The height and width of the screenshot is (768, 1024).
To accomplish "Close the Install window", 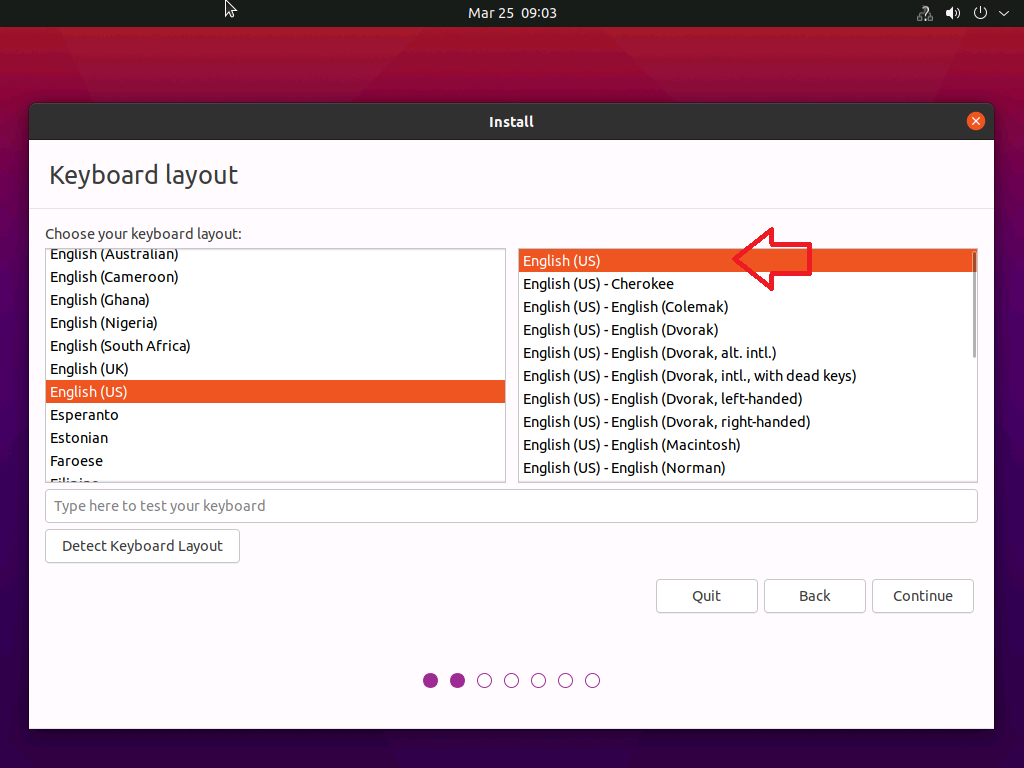I will pos(975,121).
